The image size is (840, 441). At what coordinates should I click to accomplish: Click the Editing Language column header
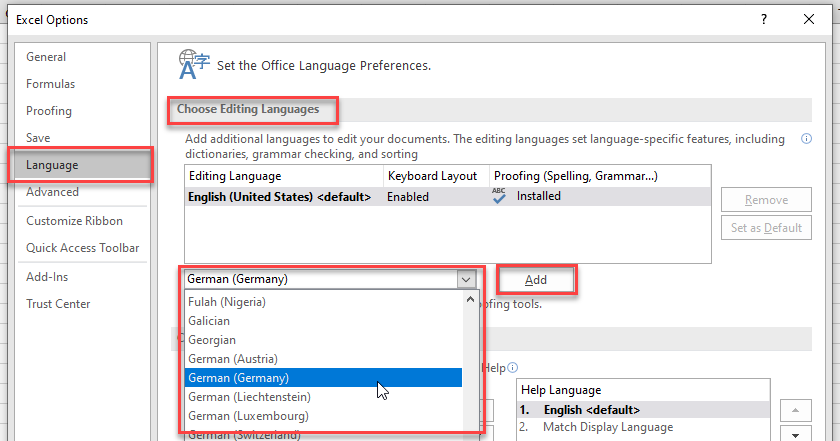tap(284, 176)
